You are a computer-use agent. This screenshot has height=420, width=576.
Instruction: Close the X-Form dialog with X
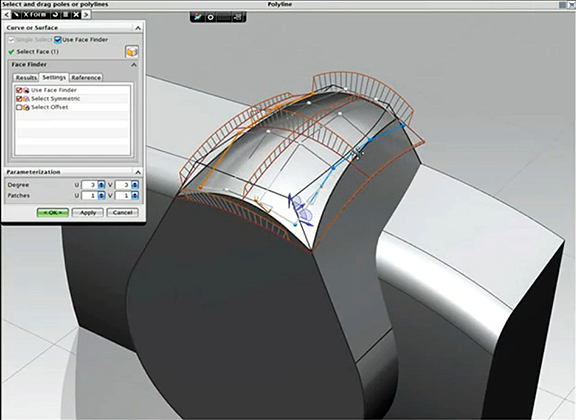[x=76, y=15]
